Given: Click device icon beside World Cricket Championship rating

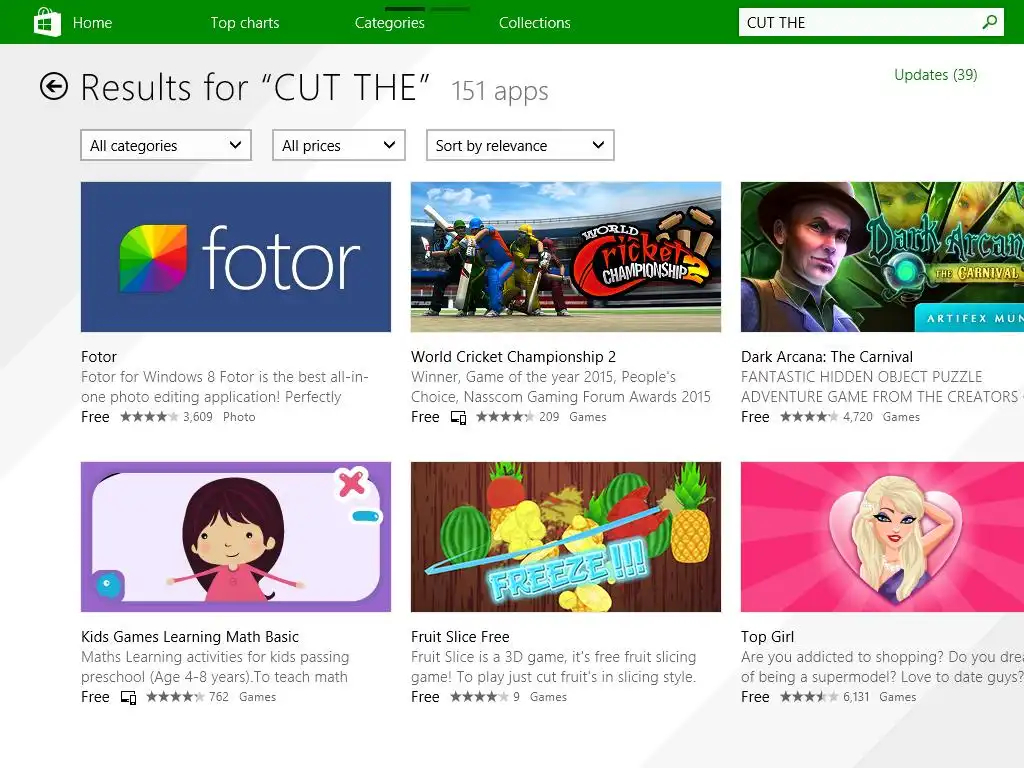Looking at the screenshot, I should (458, 417).
